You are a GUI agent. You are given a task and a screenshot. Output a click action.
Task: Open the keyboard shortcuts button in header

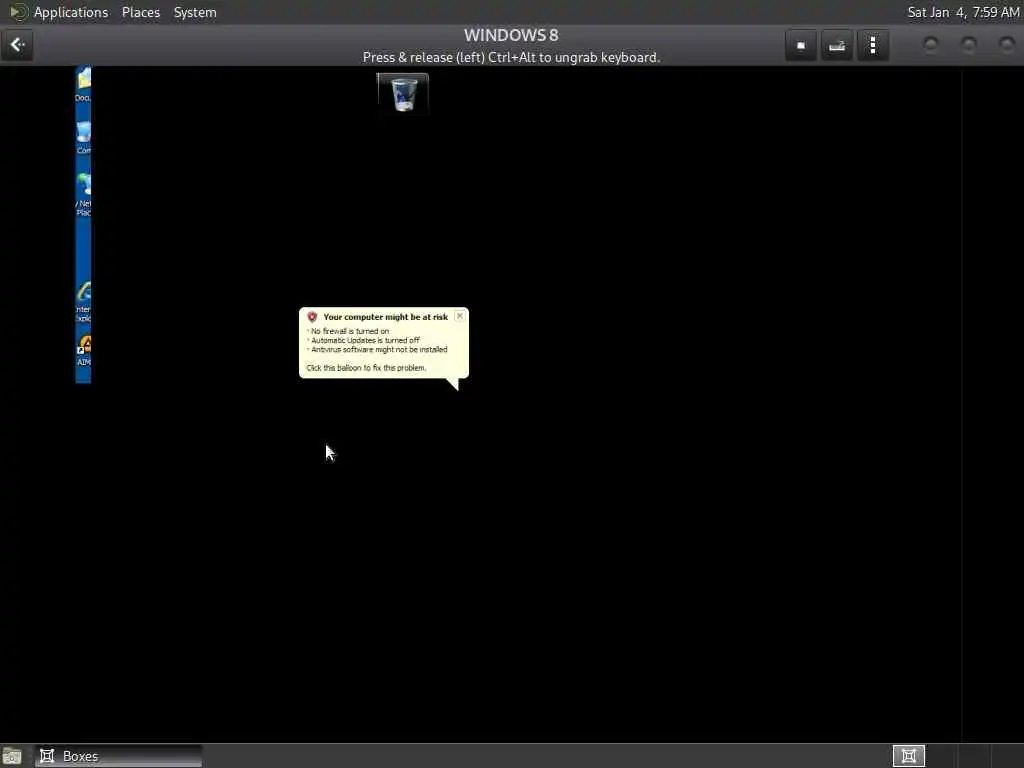(837, 45)
